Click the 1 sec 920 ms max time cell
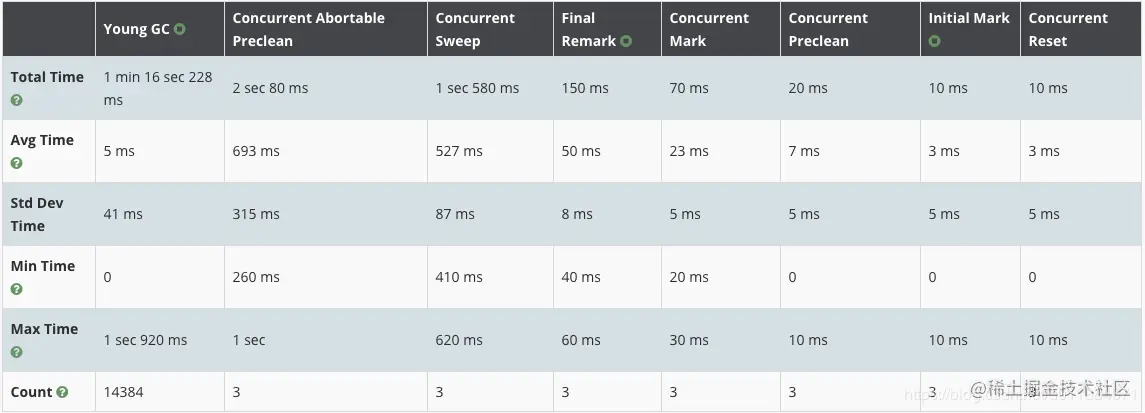The image size is (1145, 413). [x=145, y=340]
